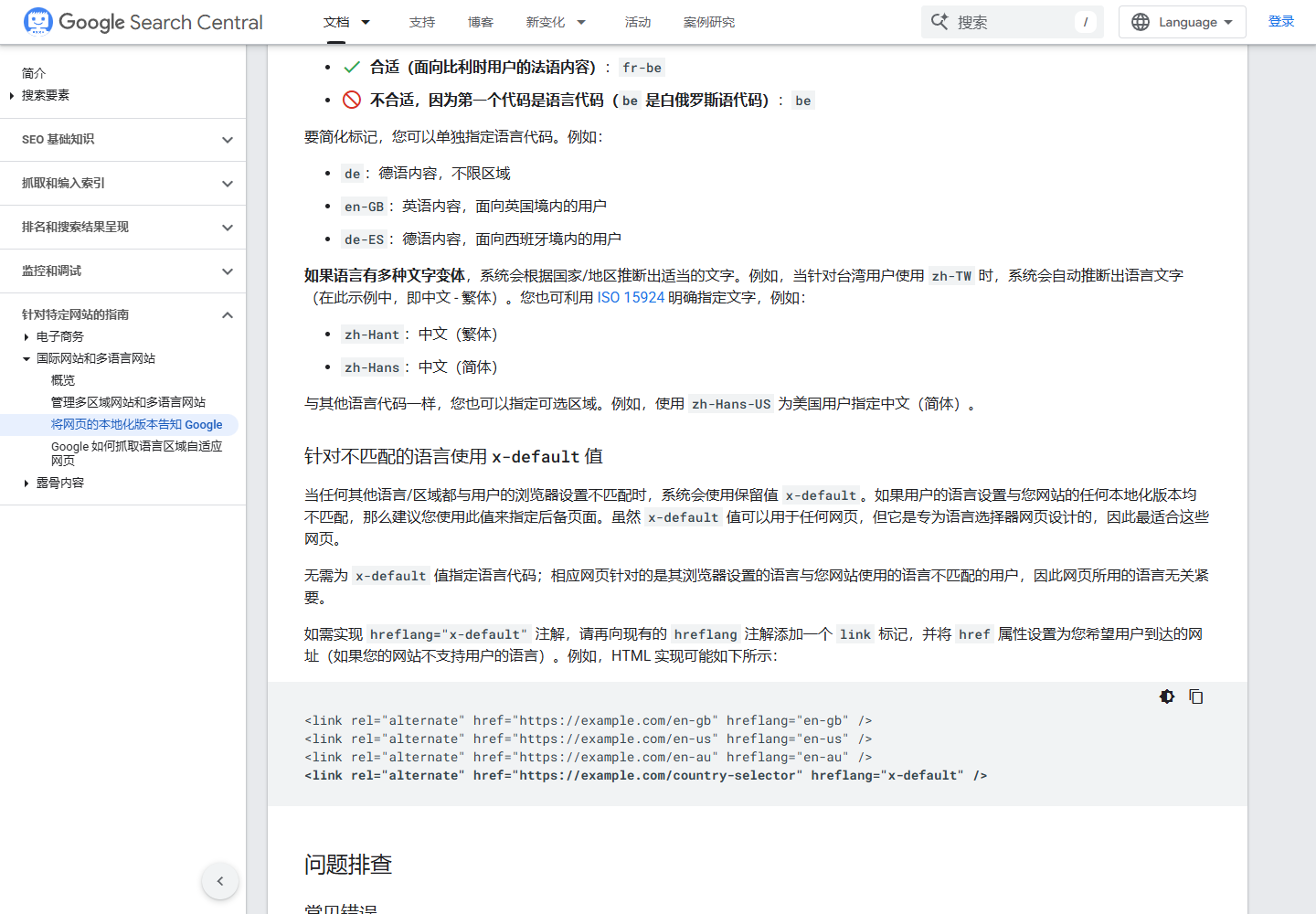Click the x-default section heading
This screenshot has height=914, width=1316.
point(453,457)
